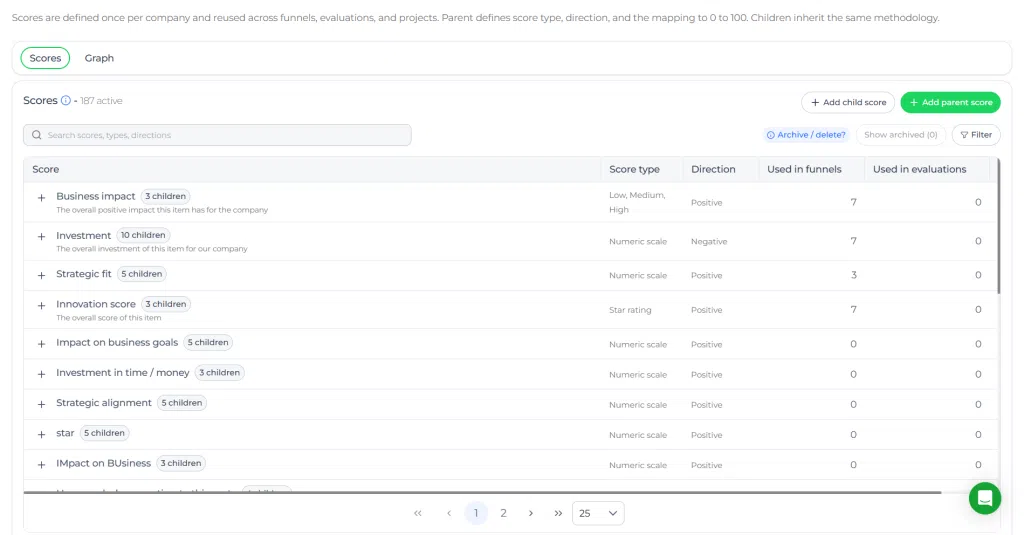Click the horizontal table scrollbar
The image size is (1024, 535).
coord(482,493)
